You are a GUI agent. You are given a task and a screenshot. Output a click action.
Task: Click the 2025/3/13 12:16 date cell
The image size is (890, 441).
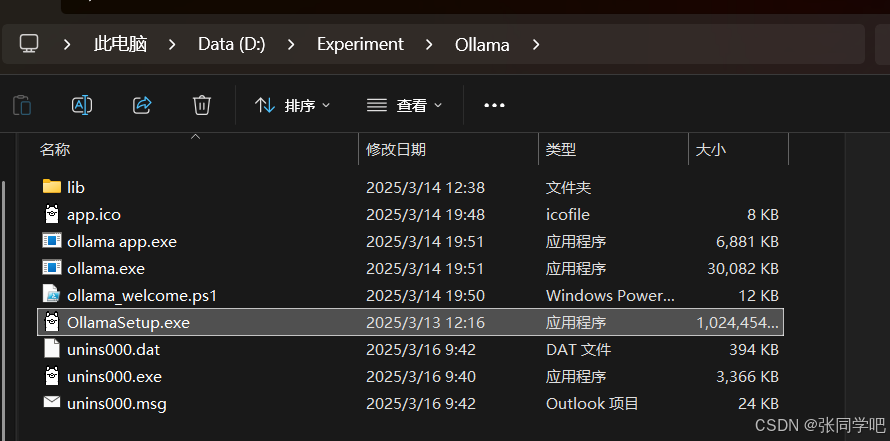425,323
